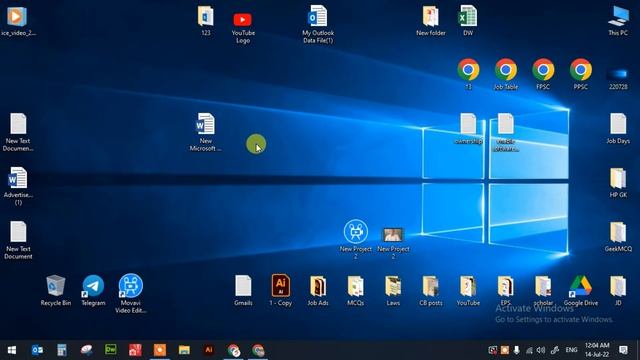Viewport: 640px width, 360px height.
Task: Open the New folder desktop icon
Action: (431, 17)
